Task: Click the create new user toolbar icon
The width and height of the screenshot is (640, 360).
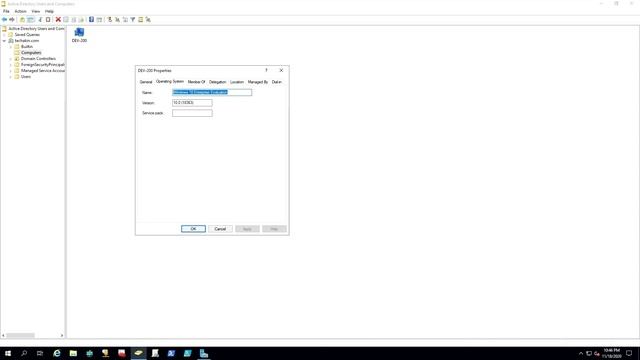Action: tap(110, 20)
